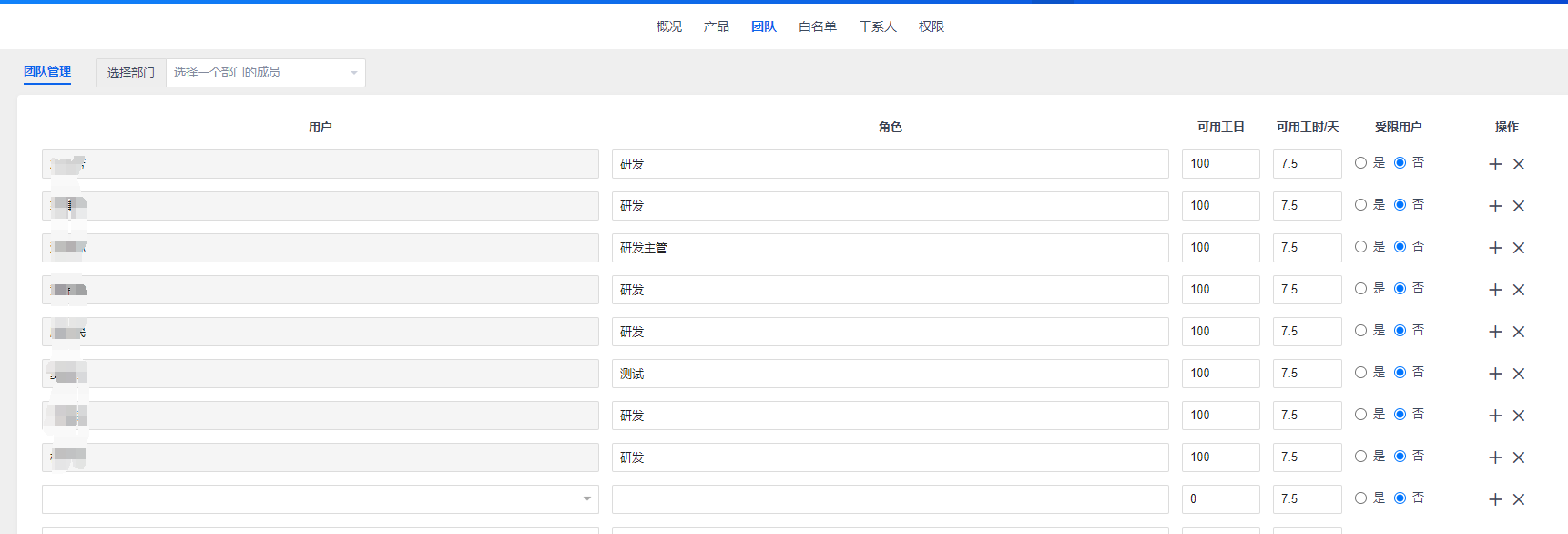Click the empty 角色 field in the 0-工日 row
Image resolution: width=1568 pixels, height=534 pixels.
891,499
